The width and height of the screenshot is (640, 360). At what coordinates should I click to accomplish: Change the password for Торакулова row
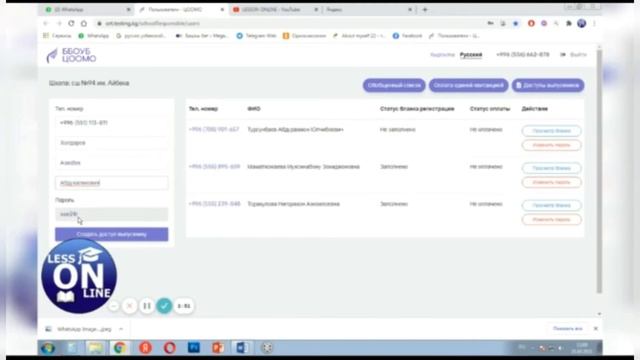551,220
